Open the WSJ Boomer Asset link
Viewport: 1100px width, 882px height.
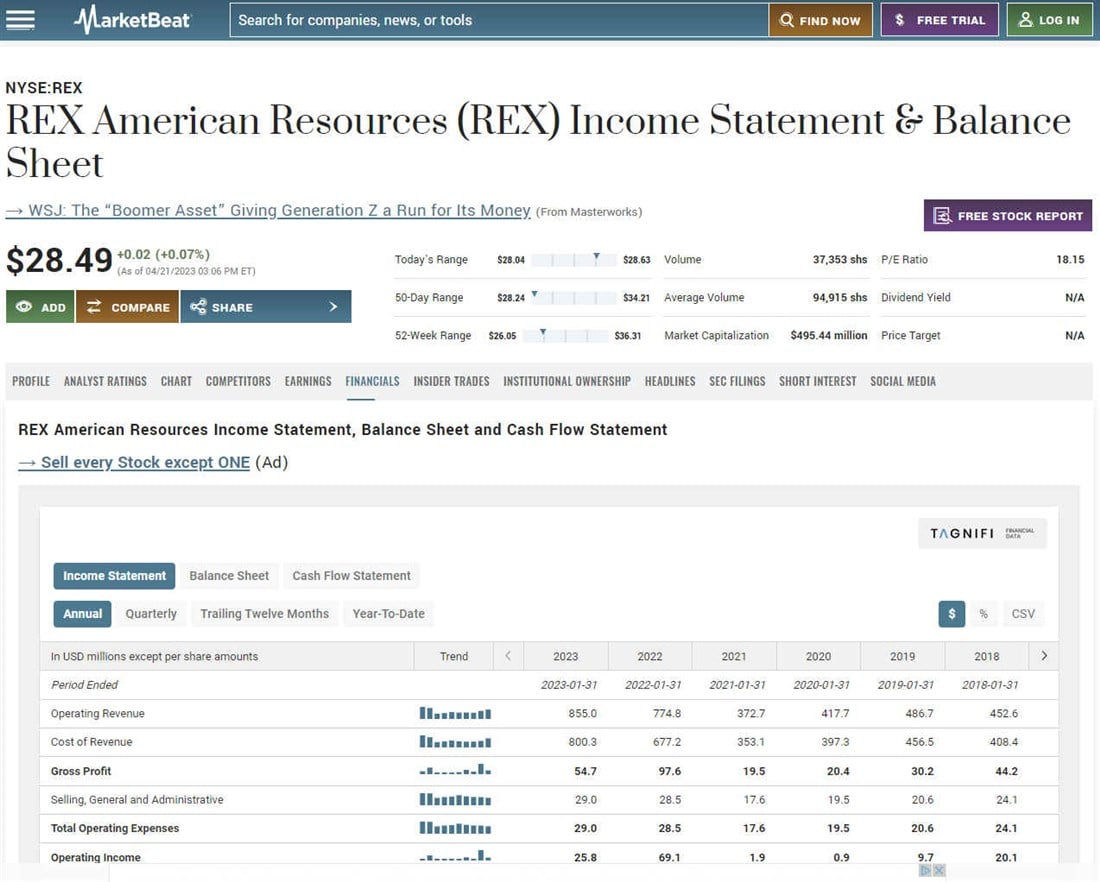[268, 211]
